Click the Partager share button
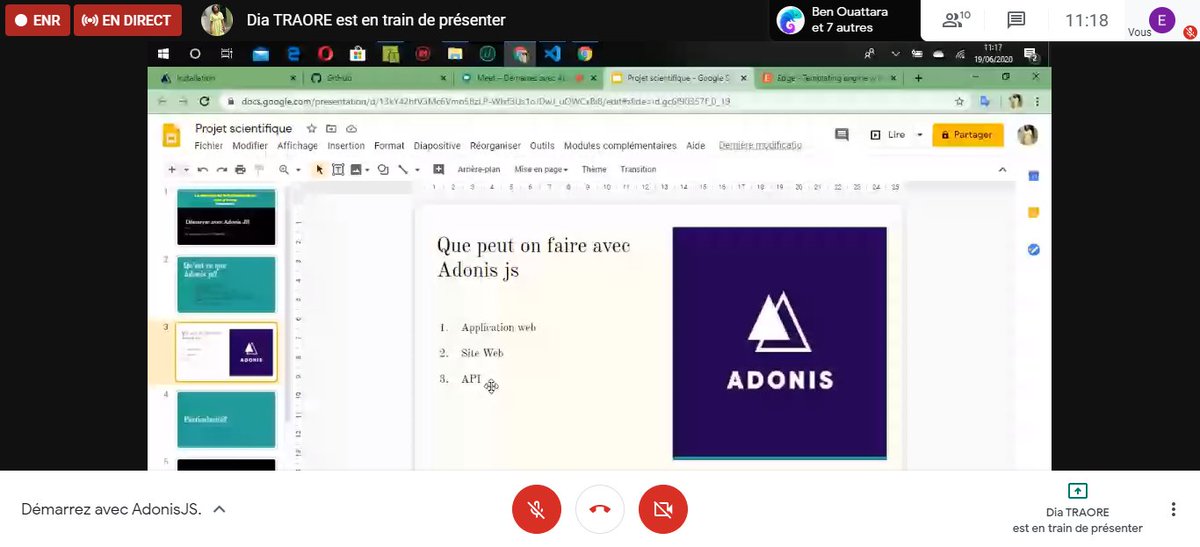The height and width of the screenshot is (547, 1200). pyautogui.click(x=967, y=135)
